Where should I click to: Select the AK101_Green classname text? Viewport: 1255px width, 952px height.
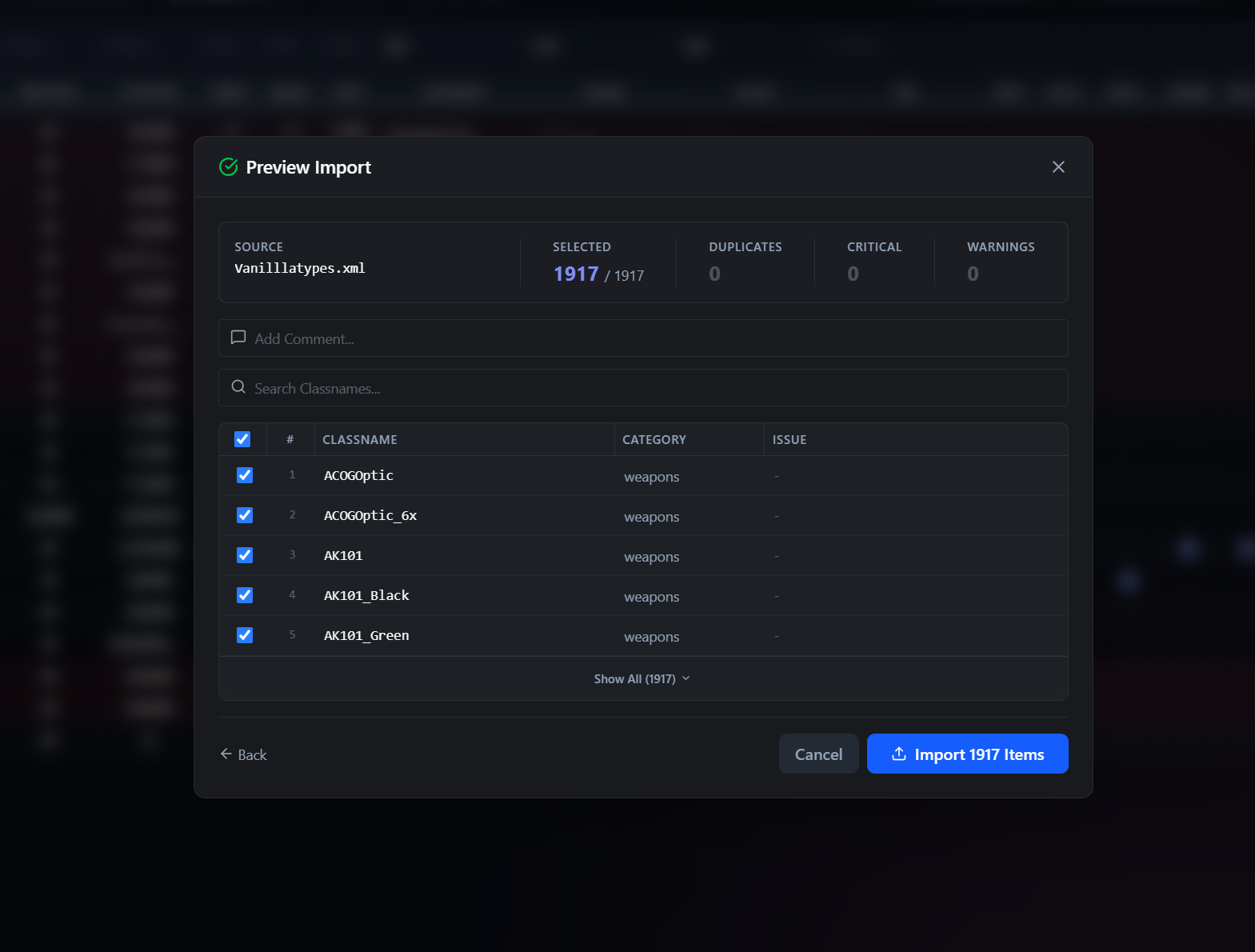[366, 636]
